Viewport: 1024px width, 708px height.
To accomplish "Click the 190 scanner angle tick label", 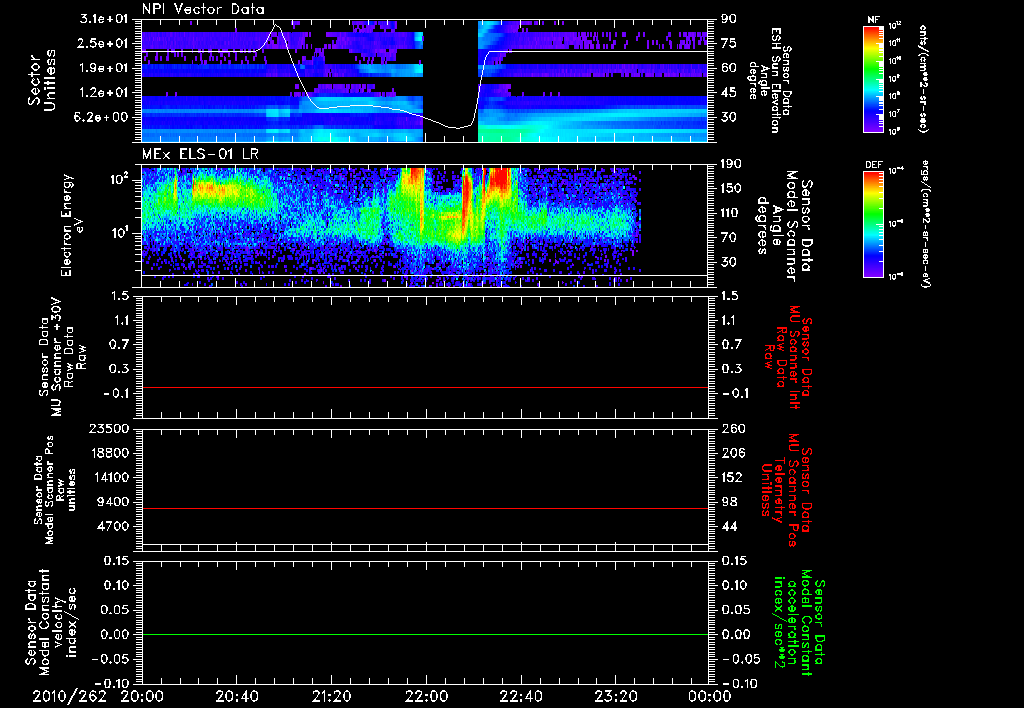I will pos(733,164).
